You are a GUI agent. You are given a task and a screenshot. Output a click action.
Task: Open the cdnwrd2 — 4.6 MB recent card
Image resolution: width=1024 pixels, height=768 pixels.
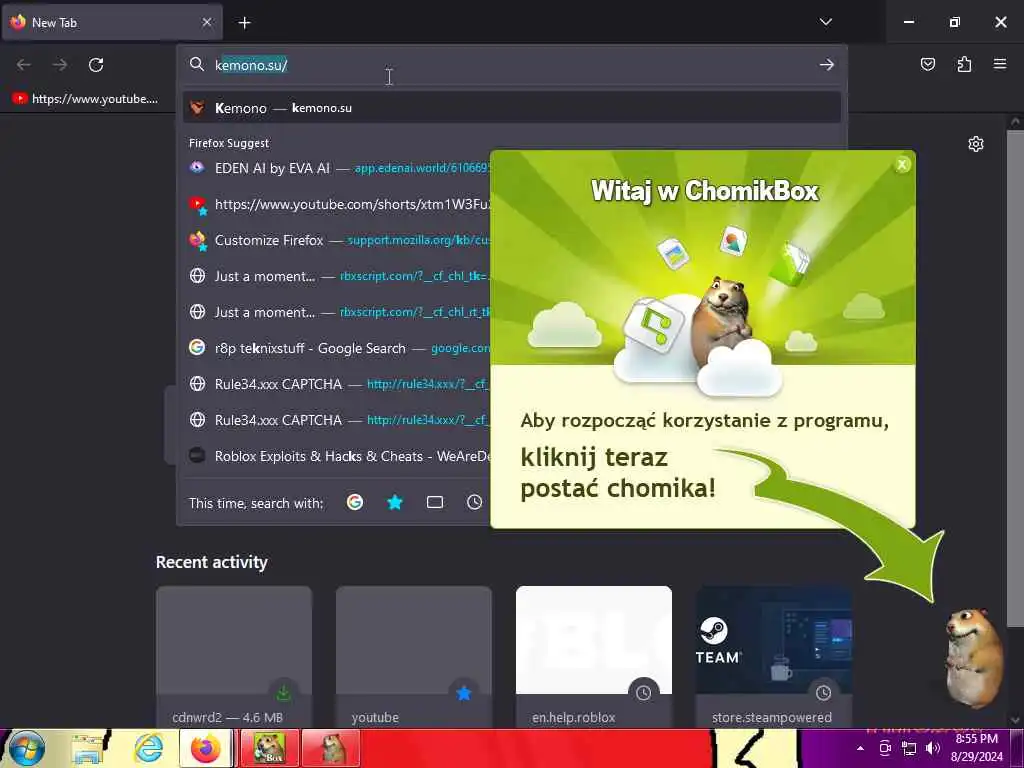[234, 656]
